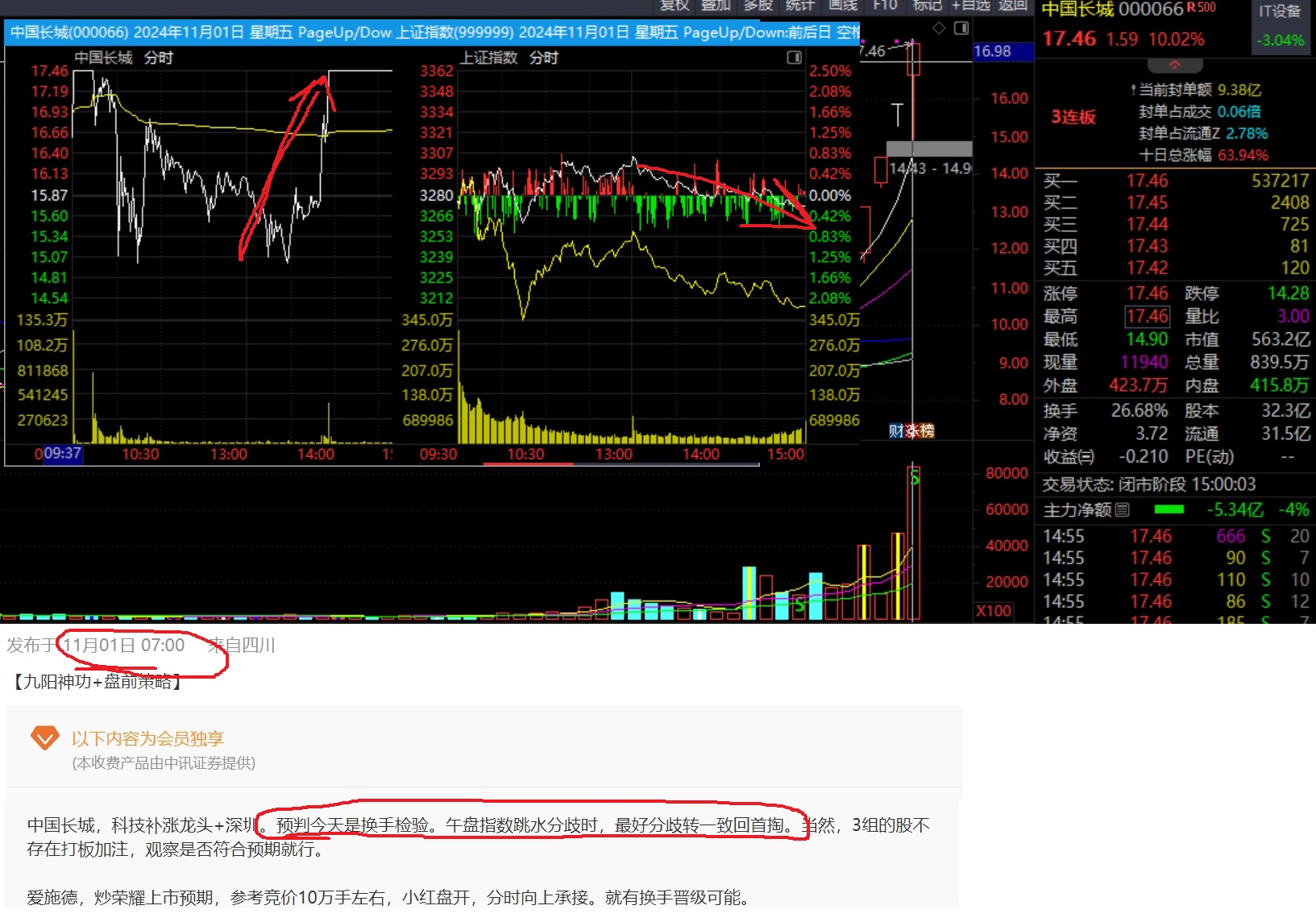Click the exclamation icon before 当前封单额
Image resolution: width=1316 pixels, height=918 pixels.
click(1133, 90)
